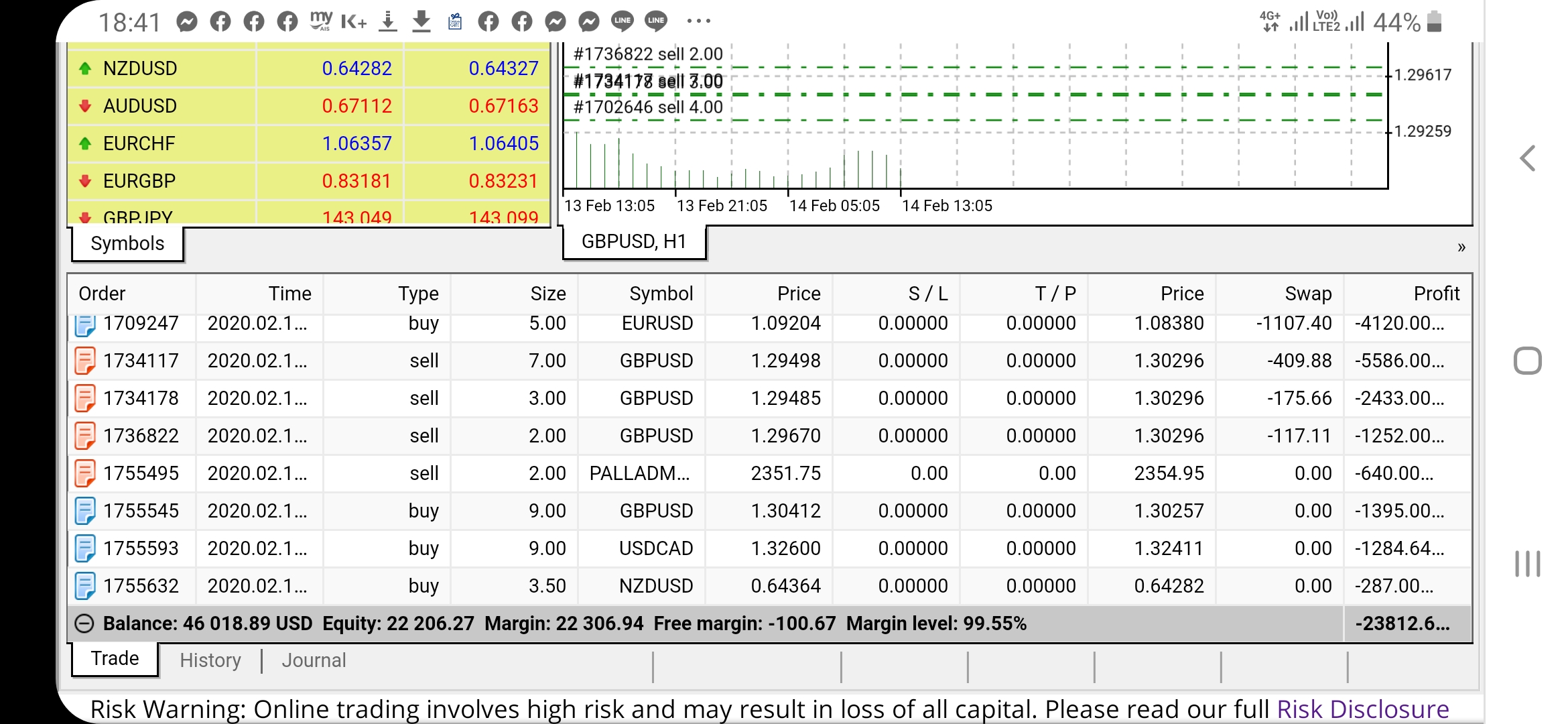Click buy order icon for USDCAD 1755593
Screen dimensions: 1568x724
coord(85,548)
